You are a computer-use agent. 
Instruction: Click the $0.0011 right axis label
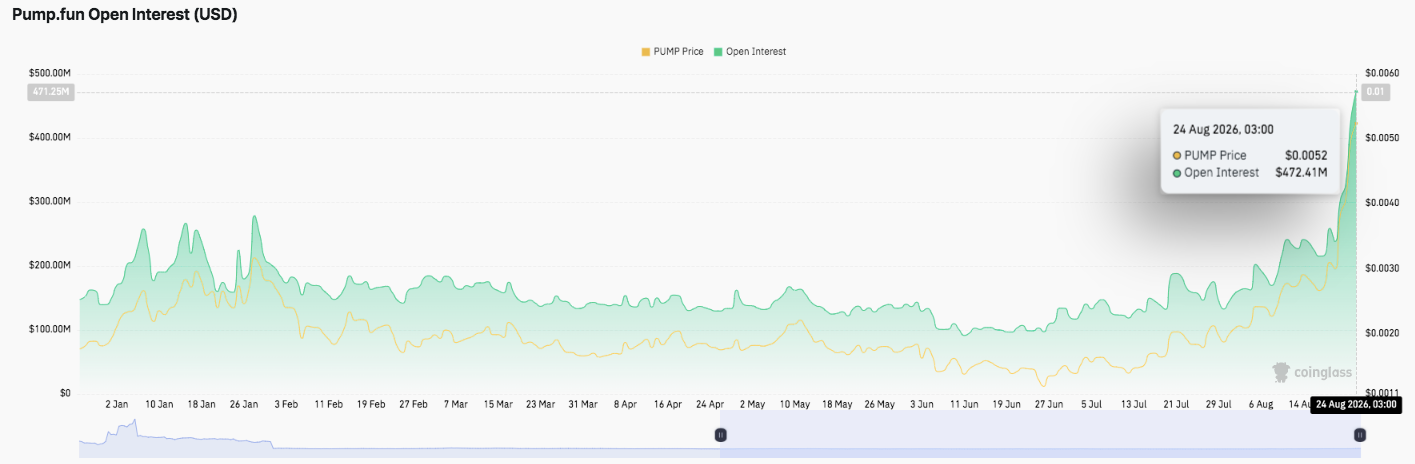click(1381, 393)
